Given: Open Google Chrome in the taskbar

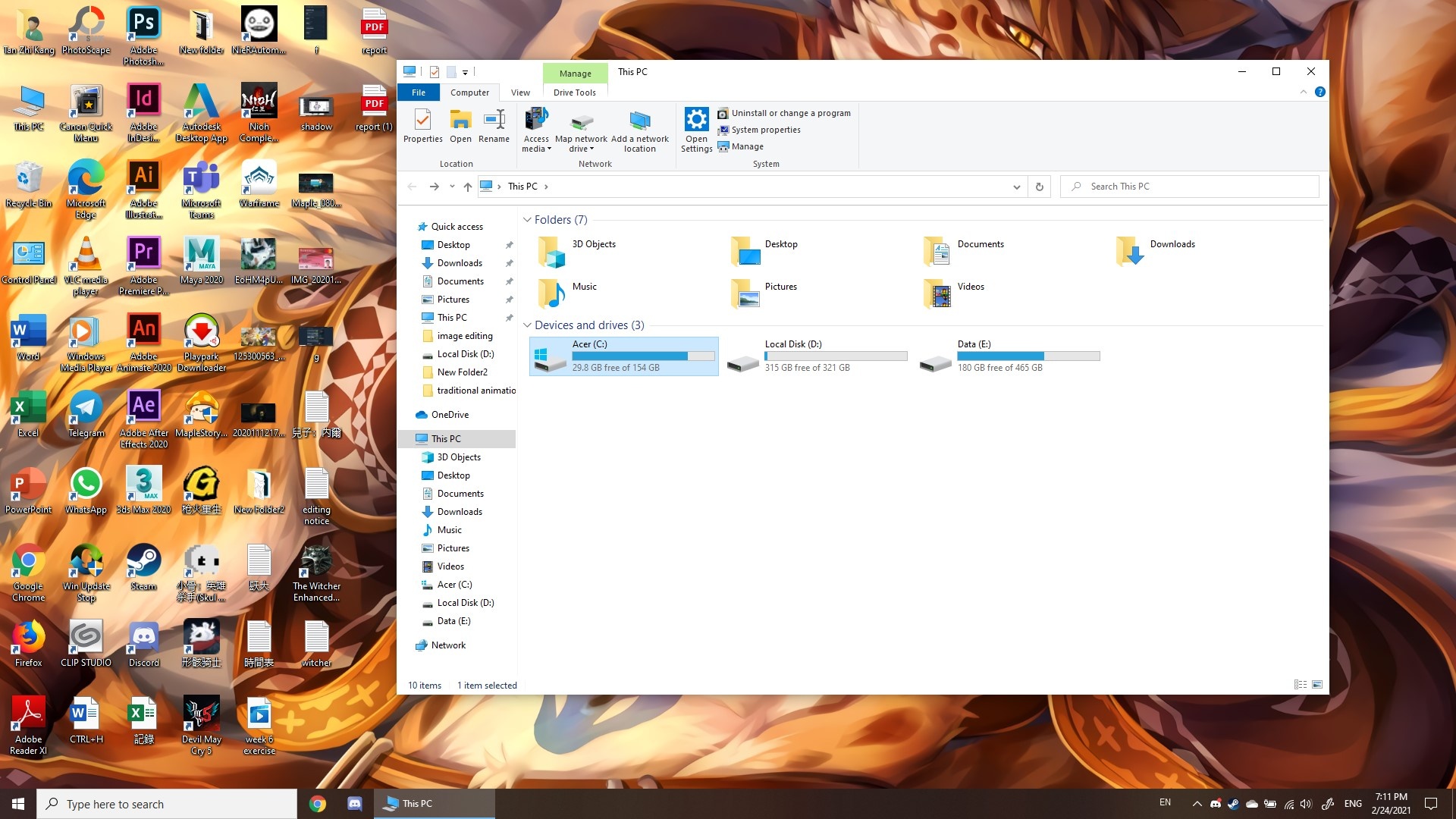Looking at the screenshot, I should 318,804.
